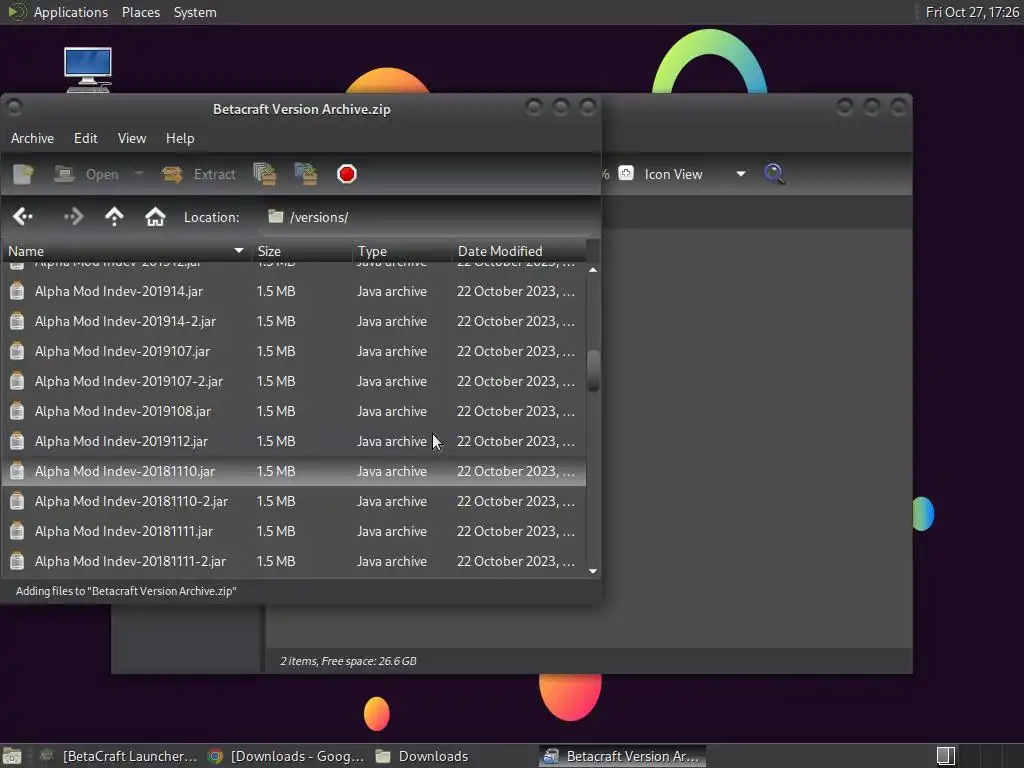Open the Applications menu in top panel
This screenshot has width=1024, height=768.
click(x=71, y=12)
